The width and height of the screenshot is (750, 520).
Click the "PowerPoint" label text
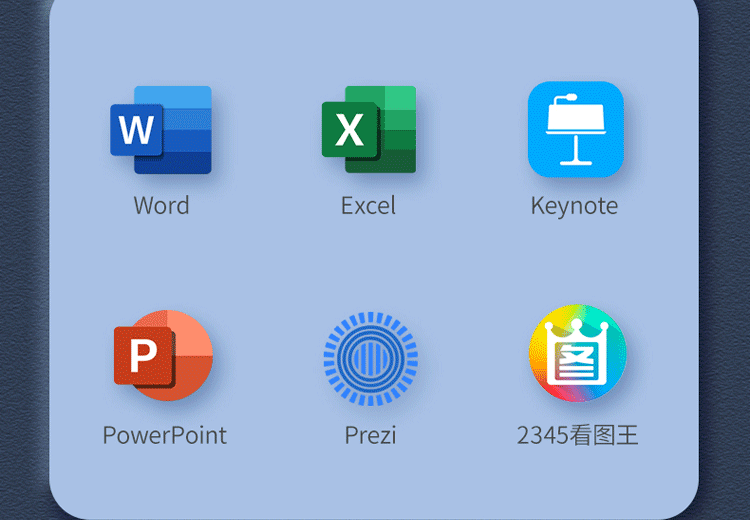165,435
